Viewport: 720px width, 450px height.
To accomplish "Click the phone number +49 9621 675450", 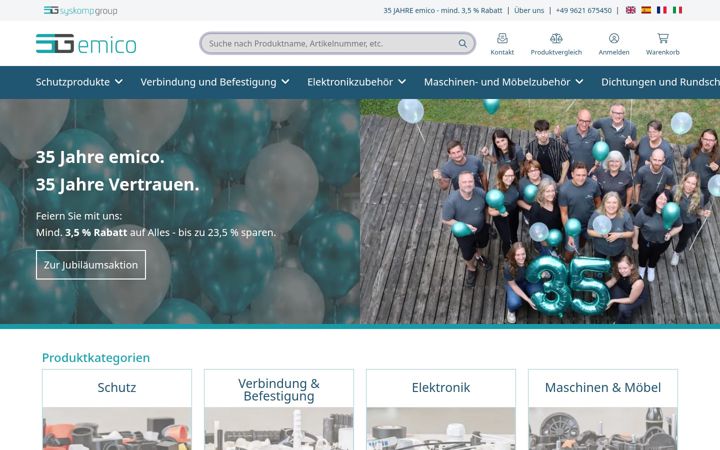I will (x=584, y=10).
